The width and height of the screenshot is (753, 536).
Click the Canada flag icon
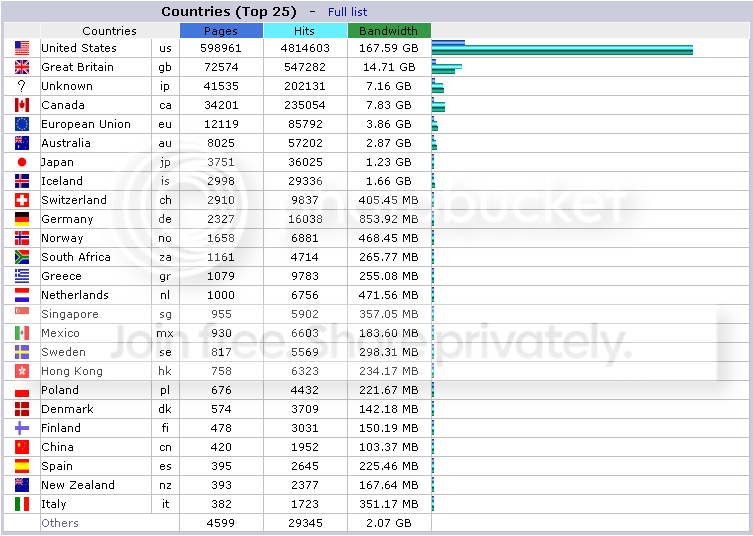pos(22,105)
